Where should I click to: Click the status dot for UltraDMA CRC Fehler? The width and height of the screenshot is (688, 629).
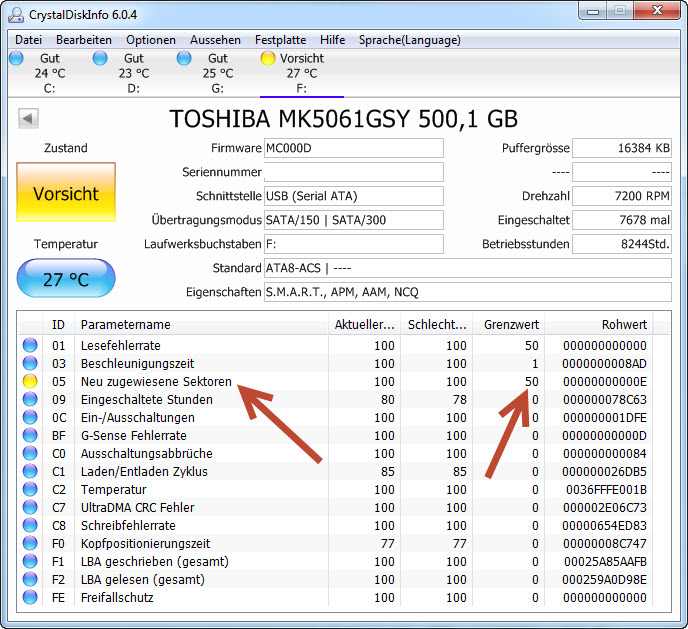pyautogui.click(x=30, y=507)
